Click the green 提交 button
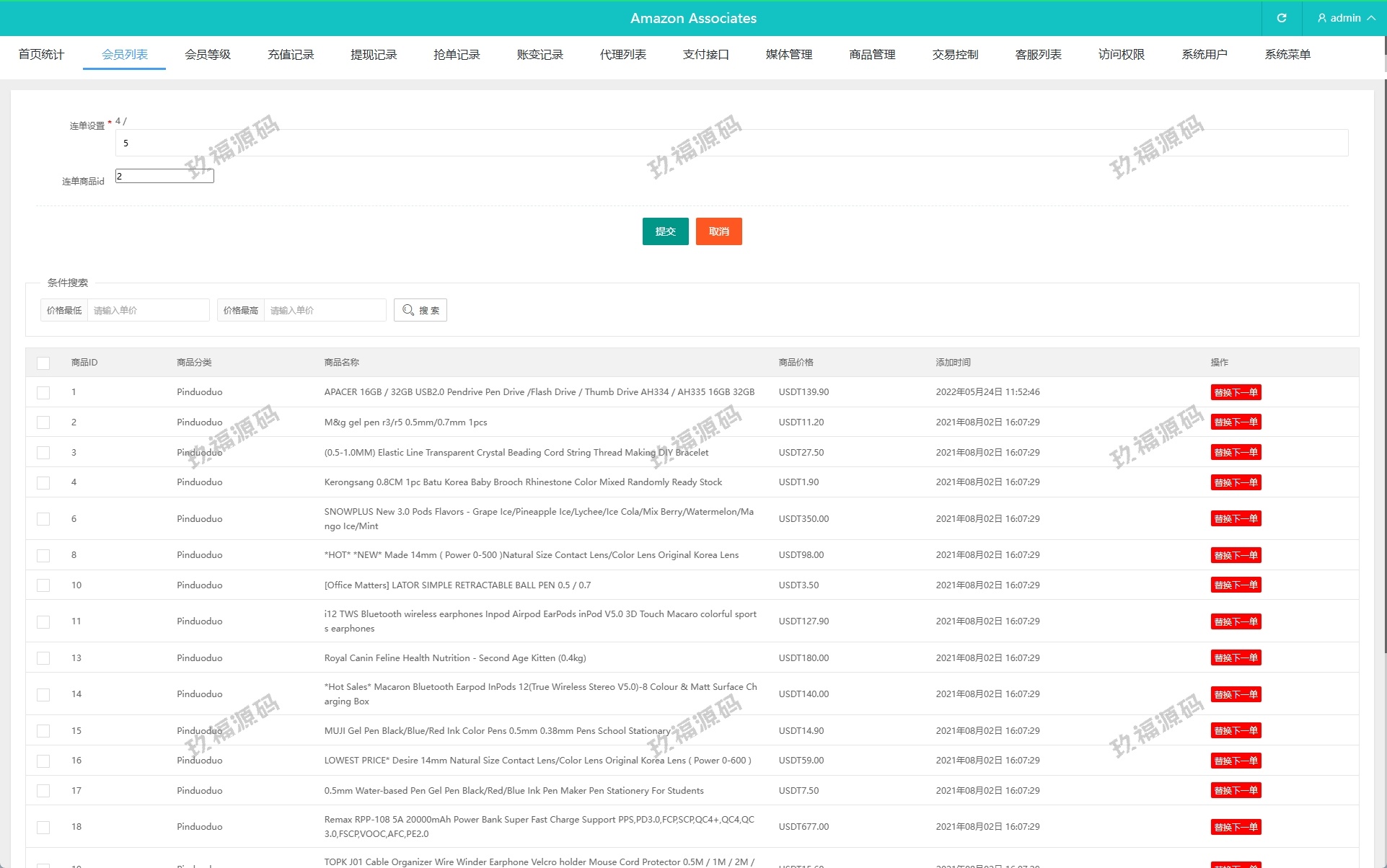1387x868 pixels. tap(665, 231)
